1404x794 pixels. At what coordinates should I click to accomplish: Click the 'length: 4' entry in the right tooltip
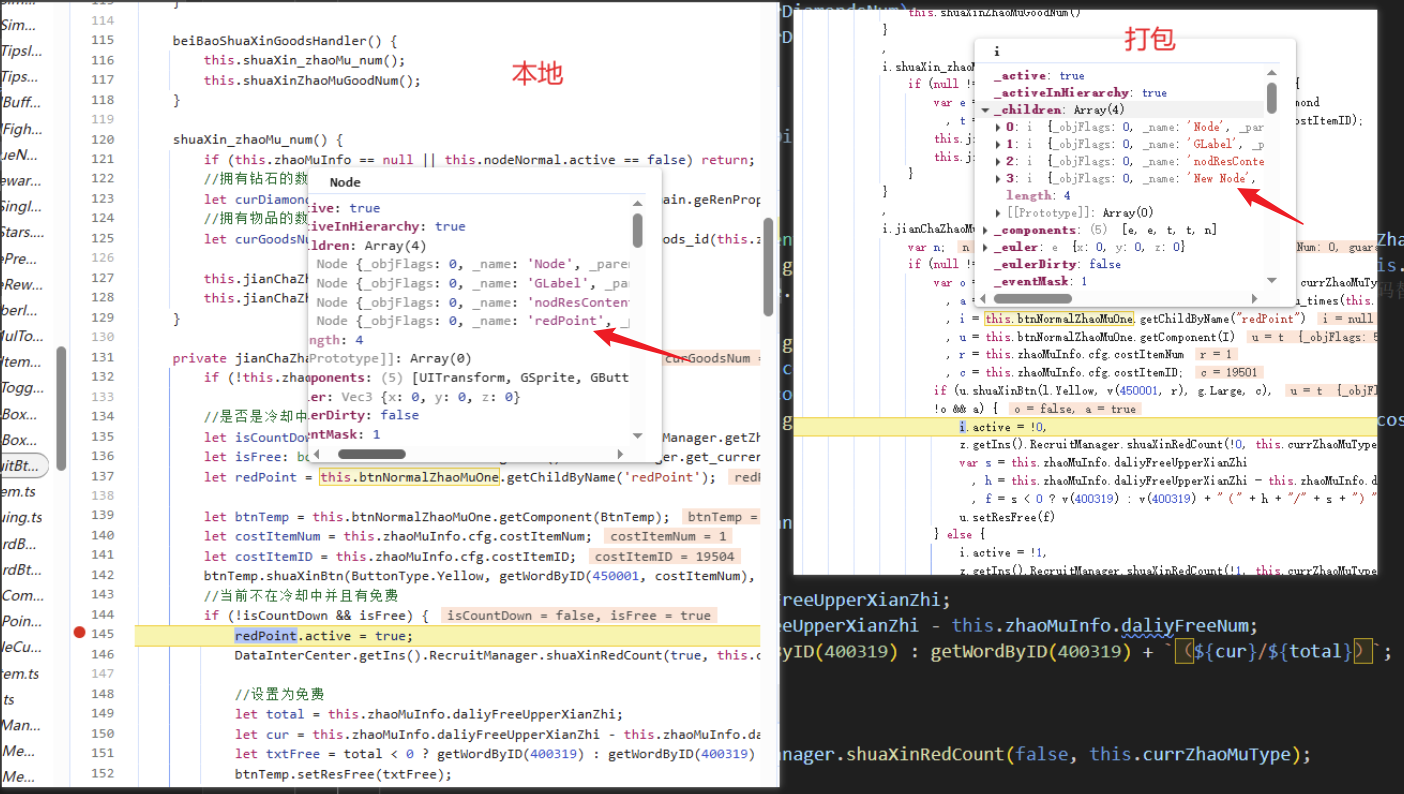(x=1036, y=196)
